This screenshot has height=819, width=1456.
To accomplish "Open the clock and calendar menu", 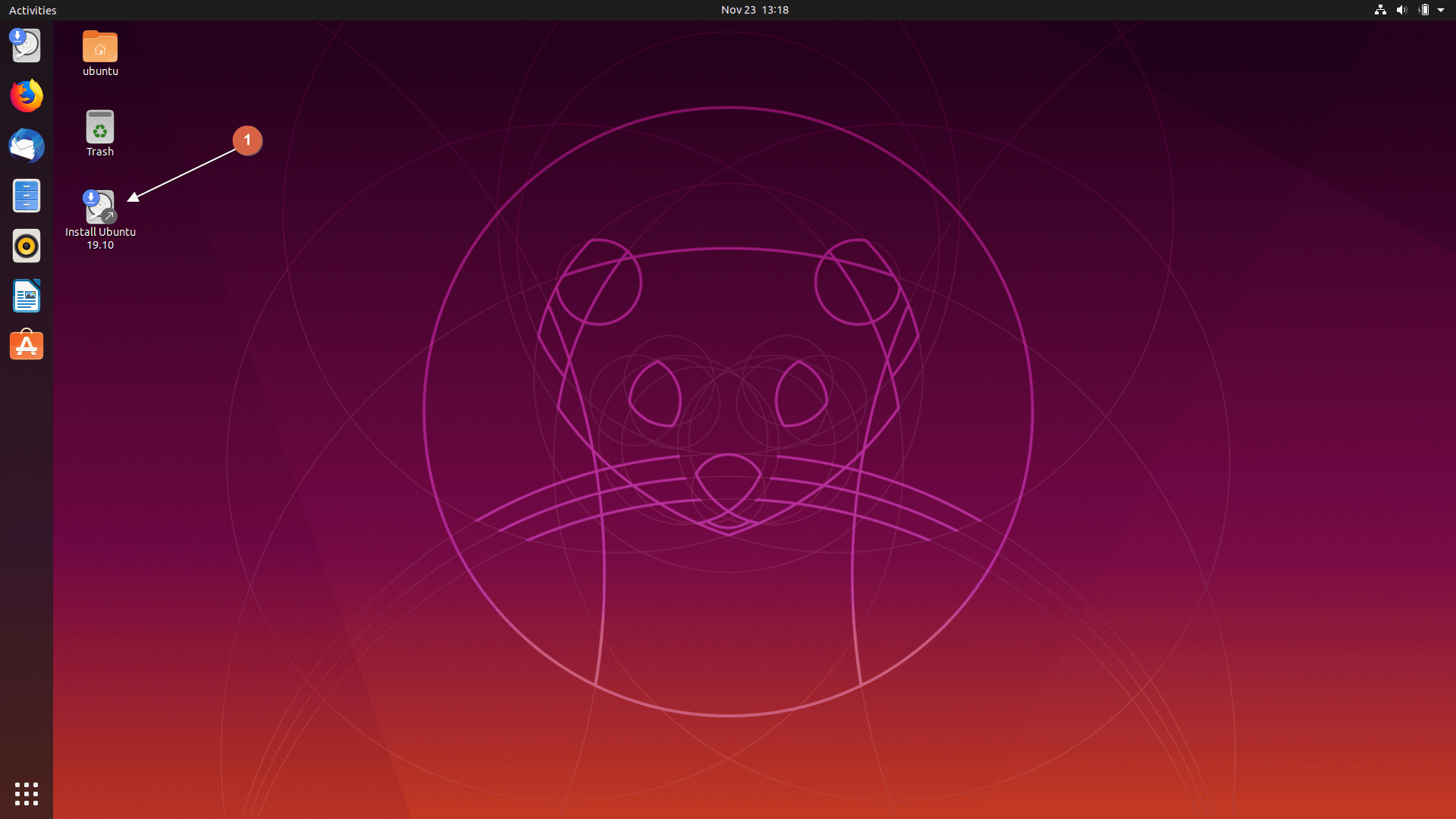I will point(755,10).
